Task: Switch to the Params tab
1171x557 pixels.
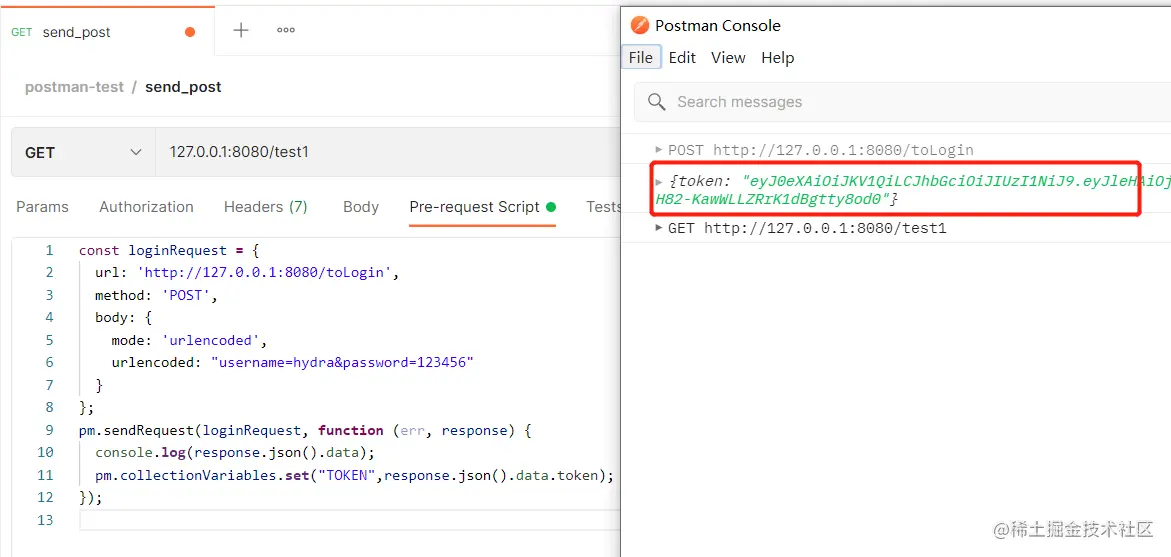Action: pyautogui.click(x=43, y=207)
